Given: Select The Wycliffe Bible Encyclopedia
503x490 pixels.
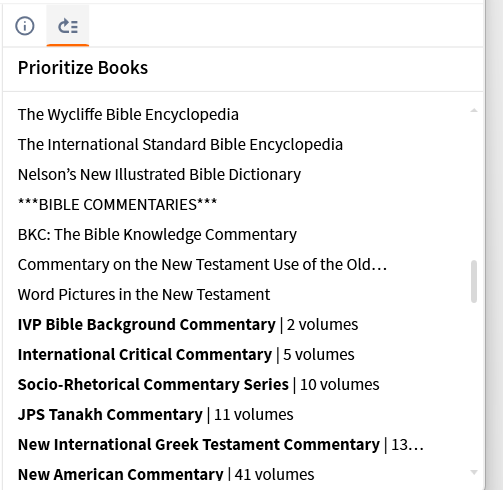Looking at the screenshot, I should (x=128, y=114).
